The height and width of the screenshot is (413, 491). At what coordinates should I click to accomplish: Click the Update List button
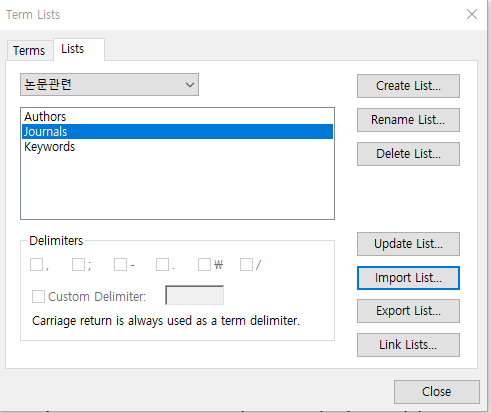pyautogui.click(x=408, y=244)
